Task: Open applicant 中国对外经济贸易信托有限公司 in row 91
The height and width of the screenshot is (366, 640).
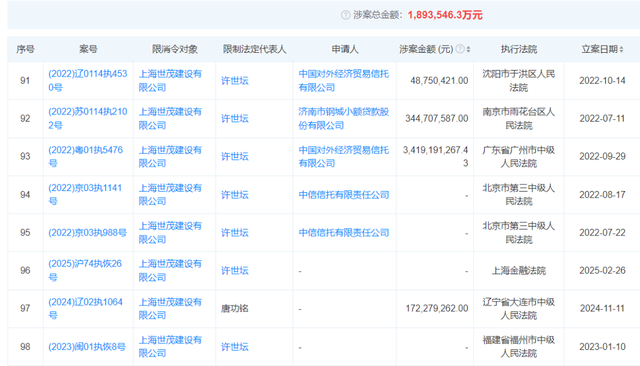Action: (x=344, y=80)
